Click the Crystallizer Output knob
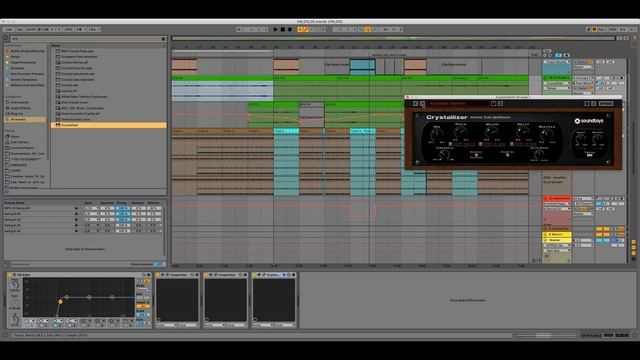Viewport: 640px width, 360px height. click(598, 138)
